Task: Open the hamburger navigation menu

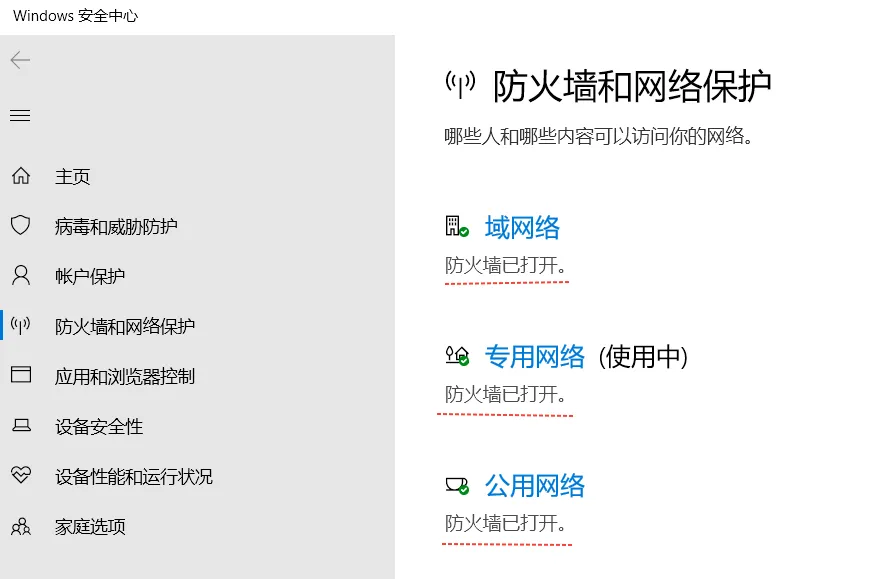Action: click(x=20, y=116)
